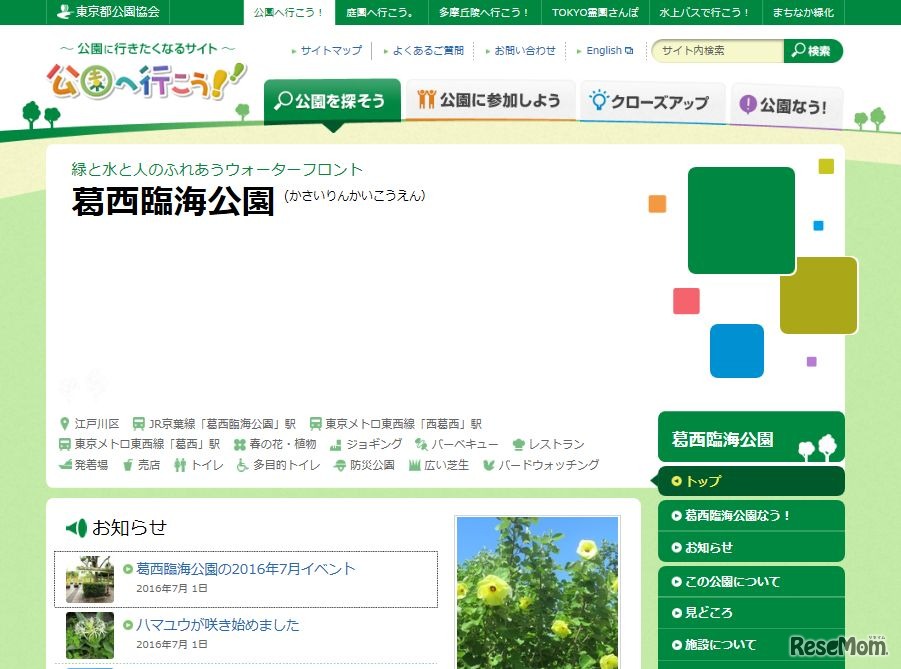Open the 防災公園 tag

pyautogui.click(x=372, y=464)
